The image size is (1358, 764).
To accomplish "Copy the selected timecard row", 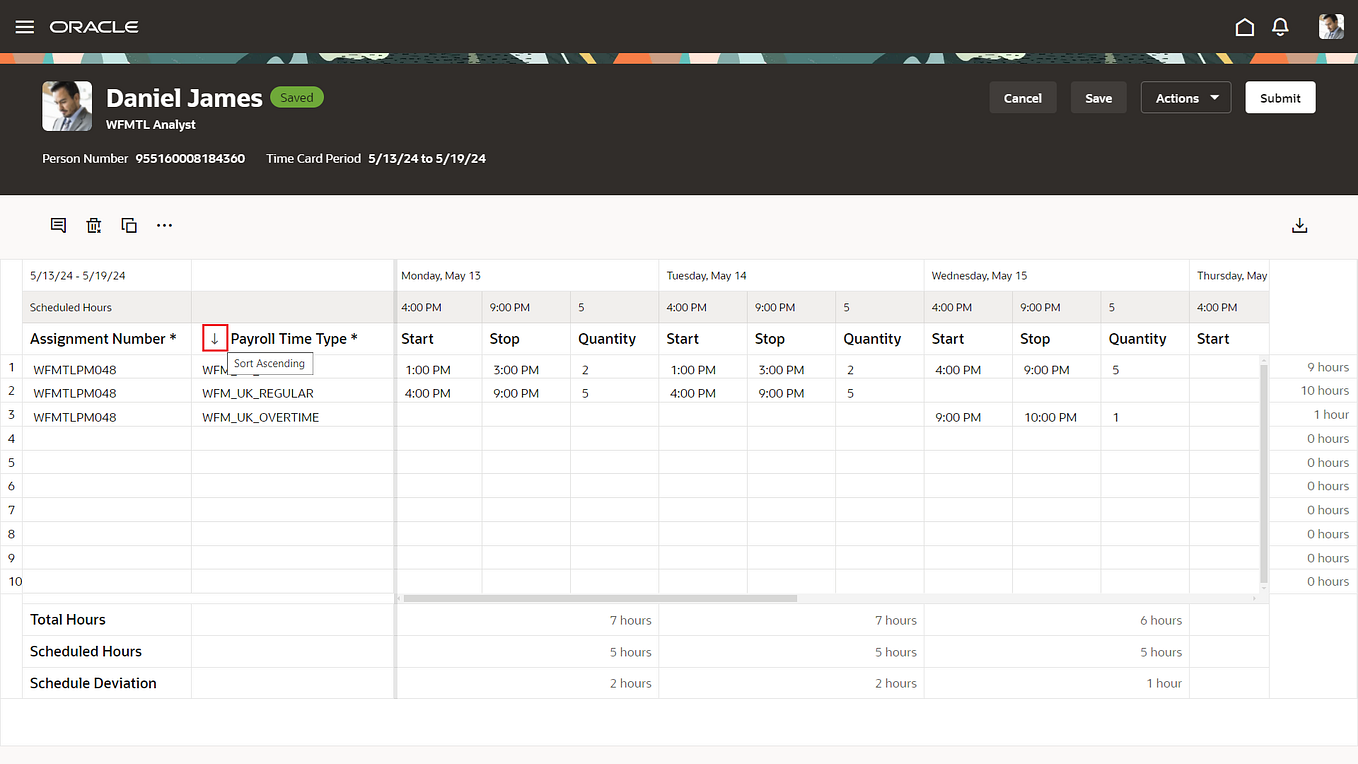I will [128, 225].
